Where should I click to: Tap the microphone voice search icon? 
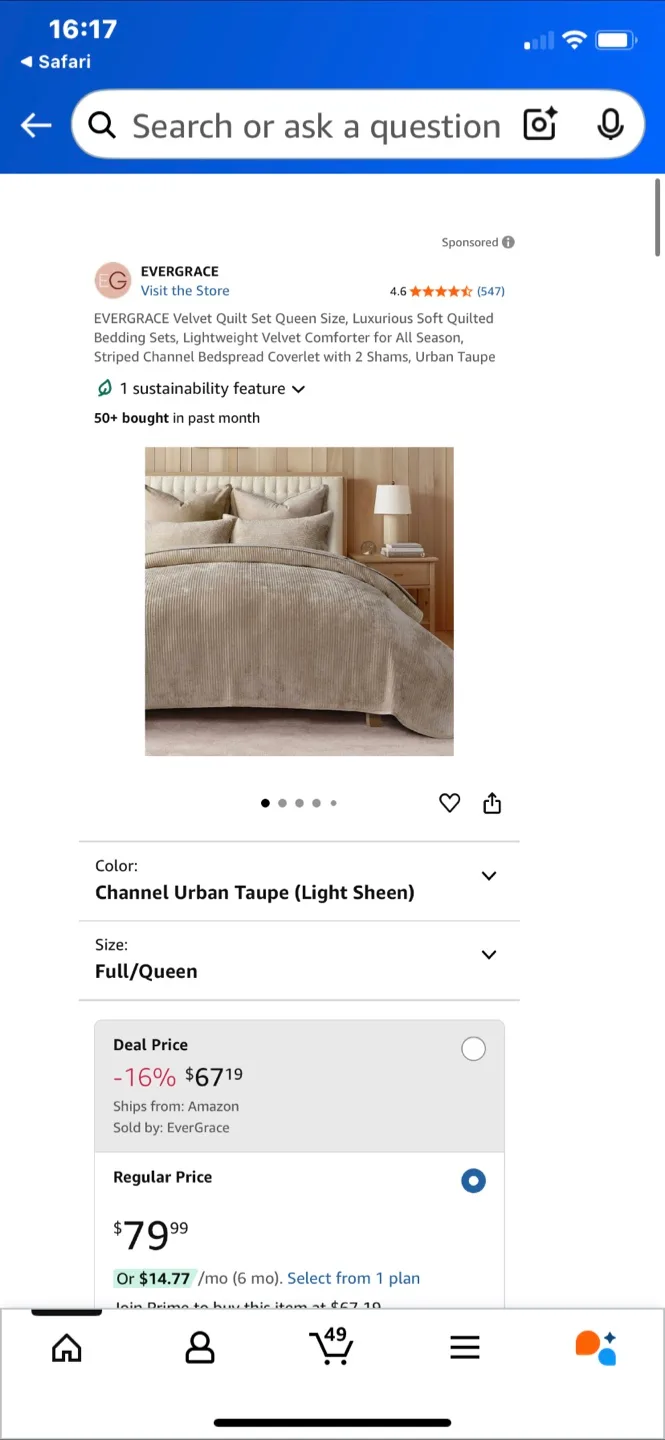(x=610, y=125)
